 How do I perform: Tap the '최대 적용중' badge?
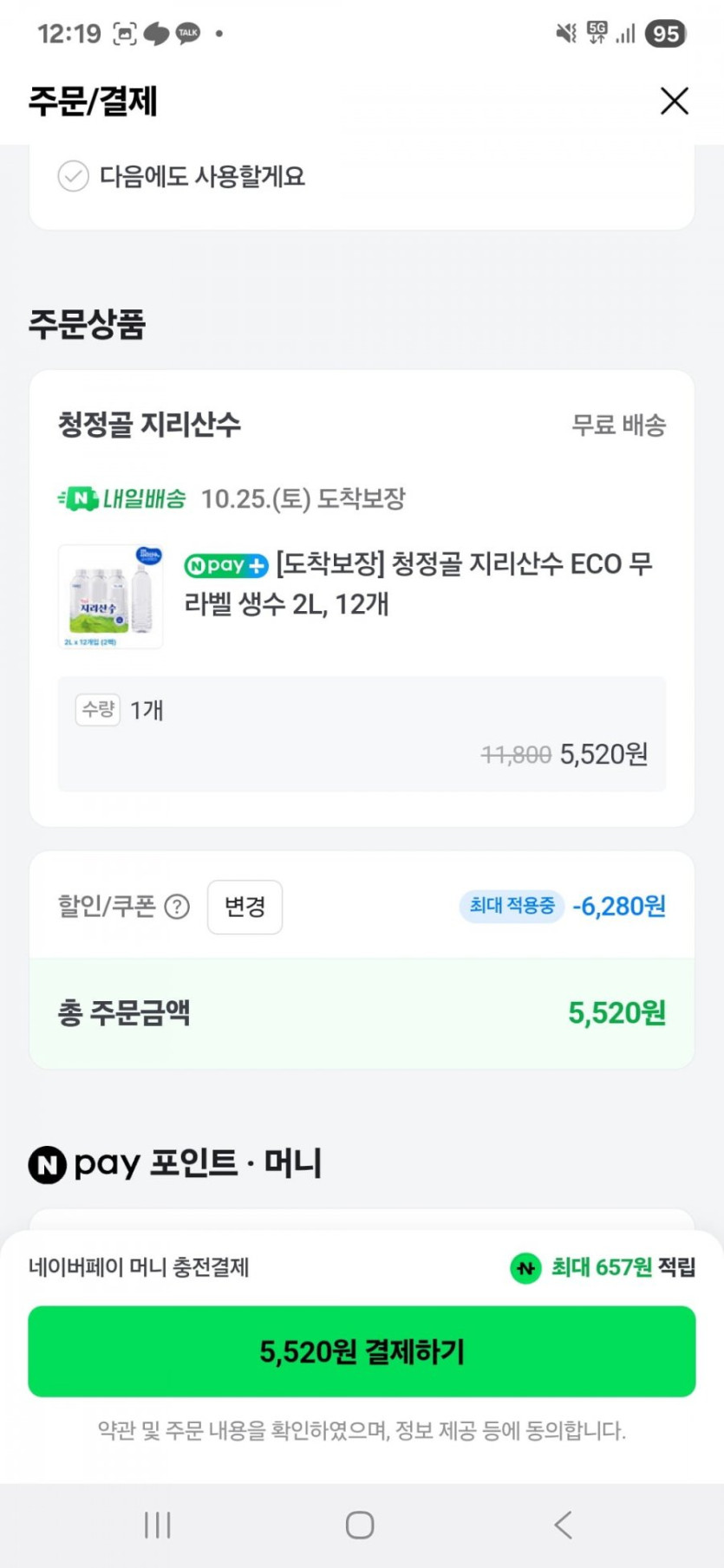[512, 906]
